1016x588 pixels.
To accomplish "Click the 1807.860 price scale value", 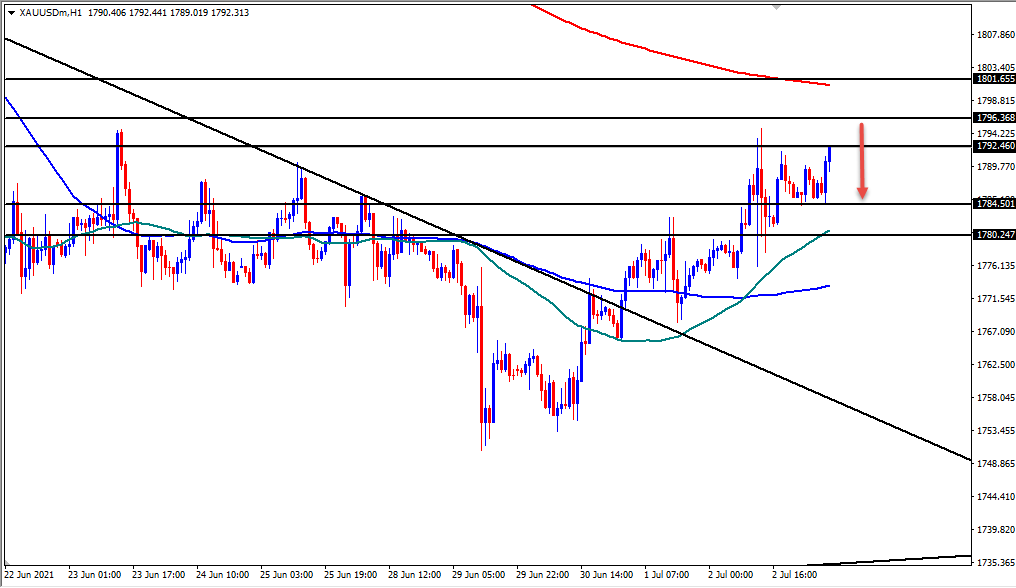I will click(x=996, y=34).
